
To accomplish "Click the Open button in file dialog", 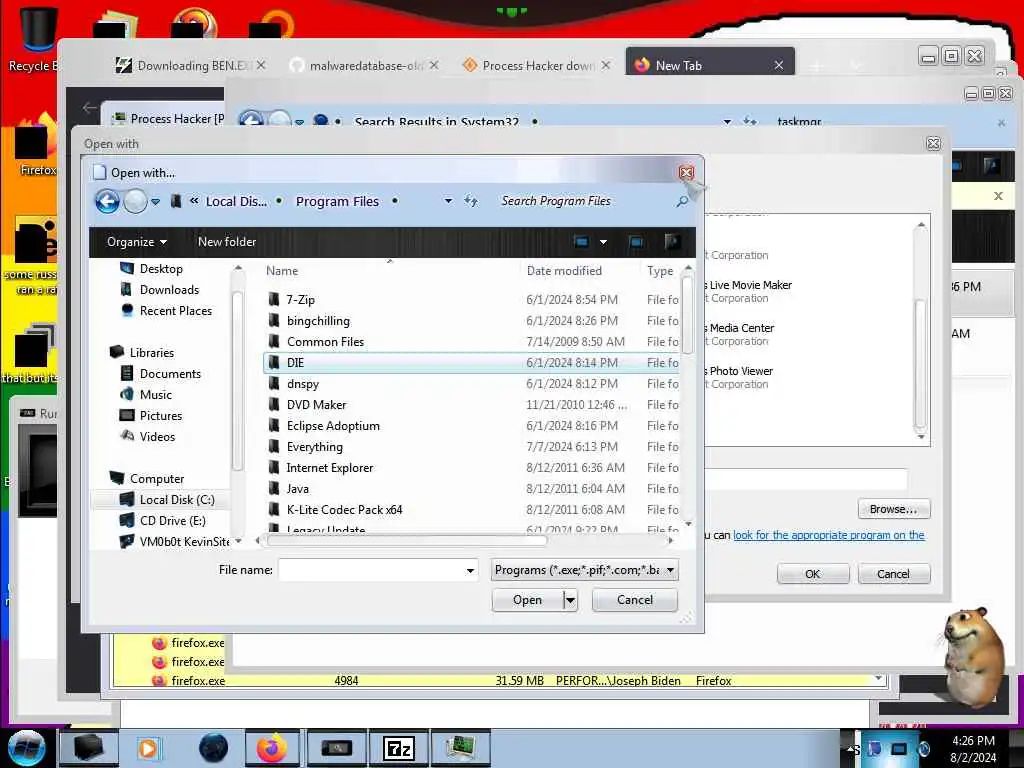I will point(528,600).
